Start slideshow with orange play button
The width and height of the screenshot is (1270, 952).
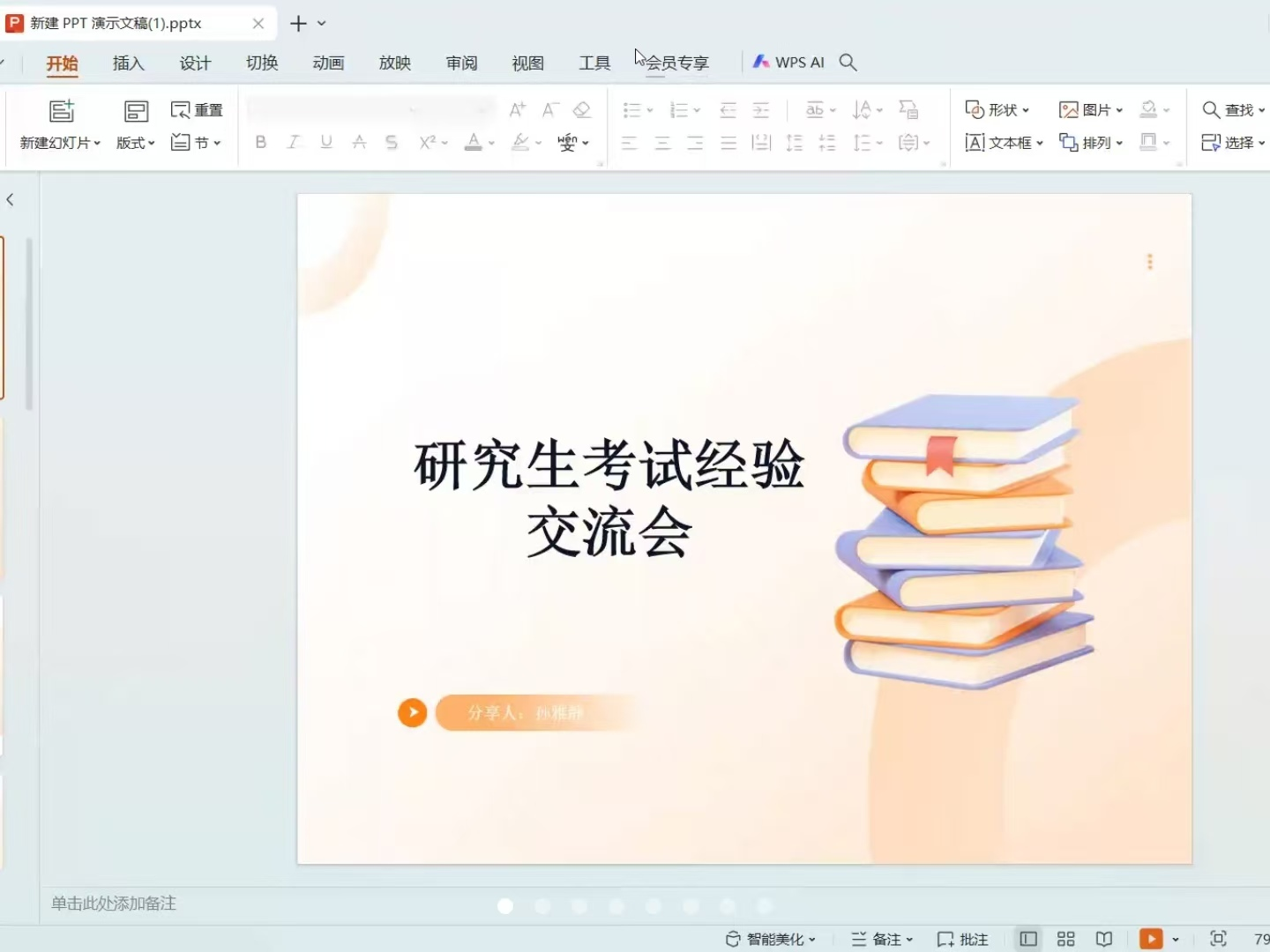coord(1151,939)
